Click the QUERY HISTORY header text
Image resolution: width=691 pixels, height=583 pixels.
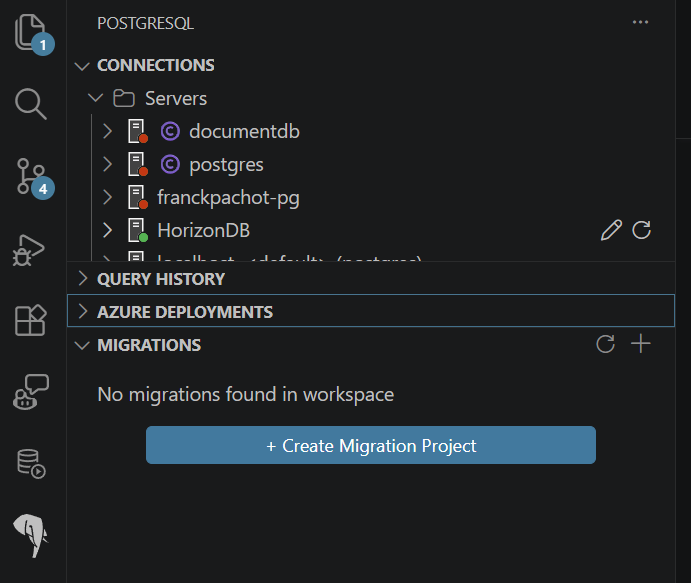pos(161,279)
